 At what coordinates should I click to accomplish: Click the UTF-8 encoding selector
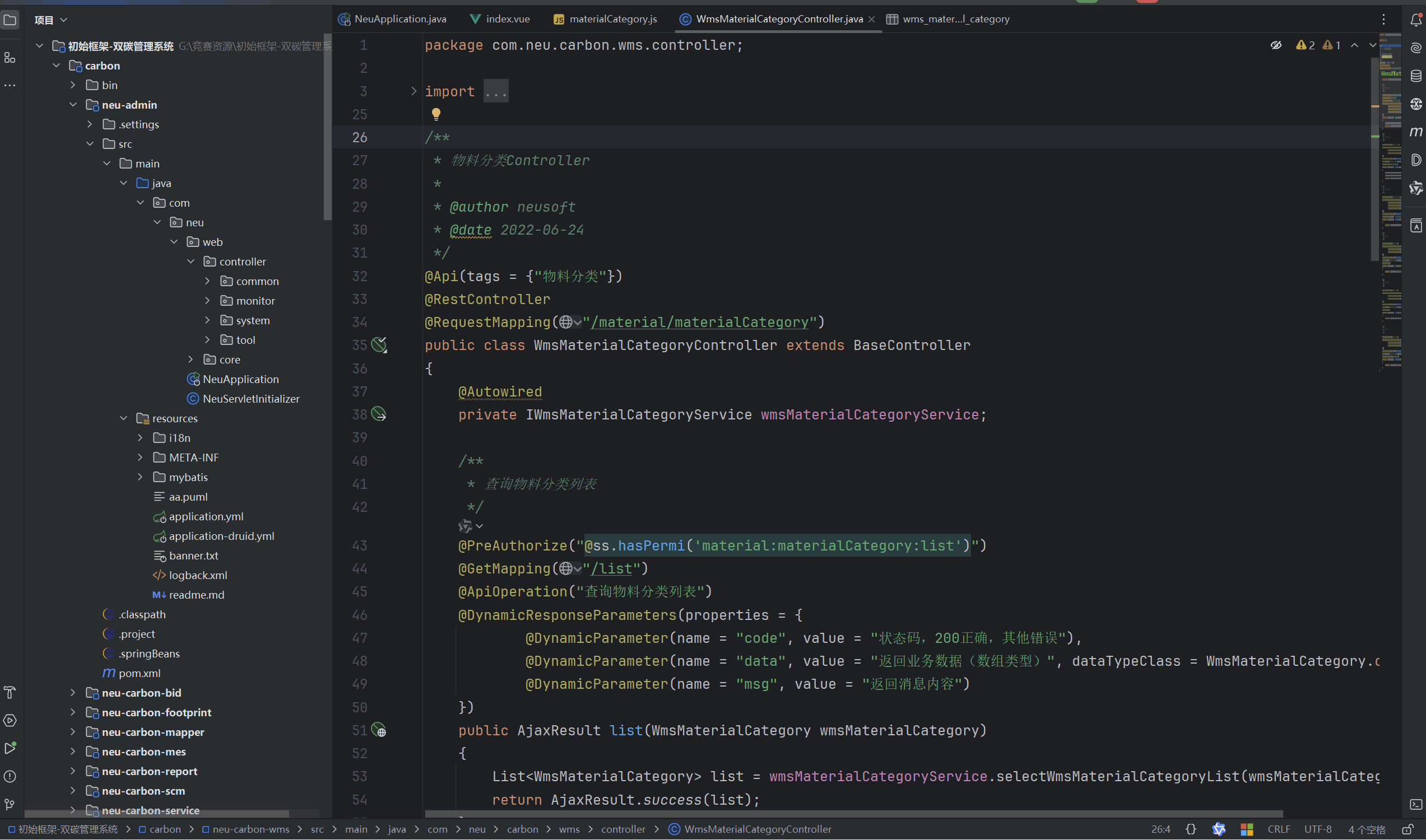coord(1317,829)
